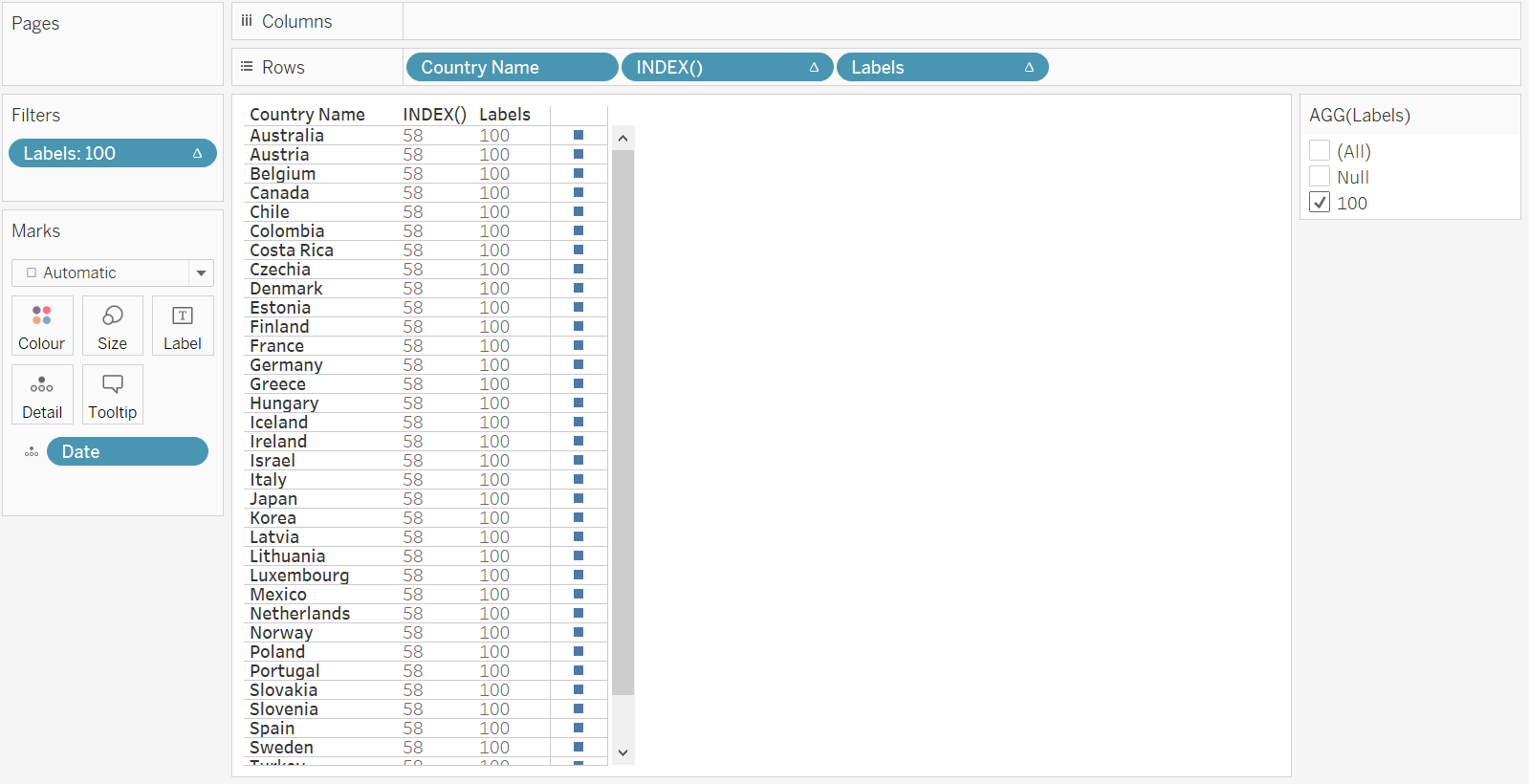Select the Costa Rica row label
The height and width of the screenshot is (784, 1529).
[292, 250]
